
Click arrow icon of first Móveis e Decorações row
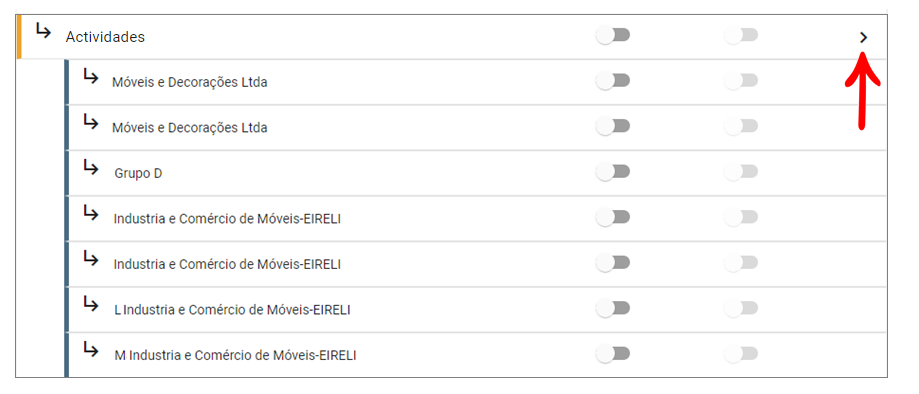(x=90, y=76)
